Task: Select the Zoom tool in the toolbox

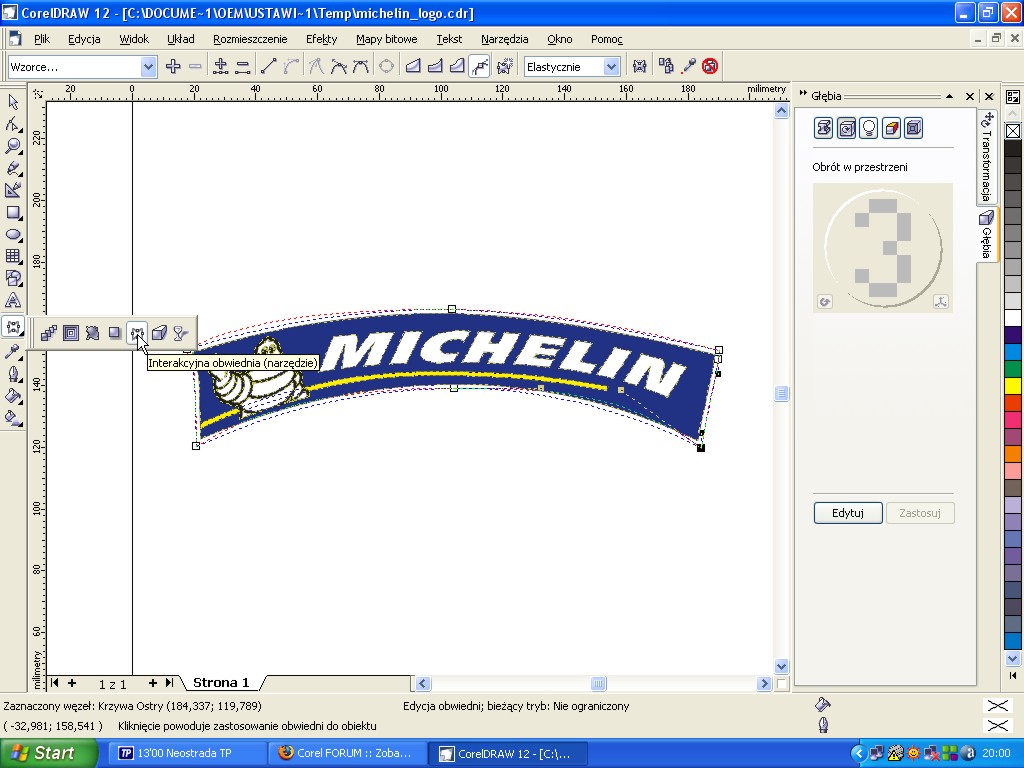Action: tap(13, 146)
